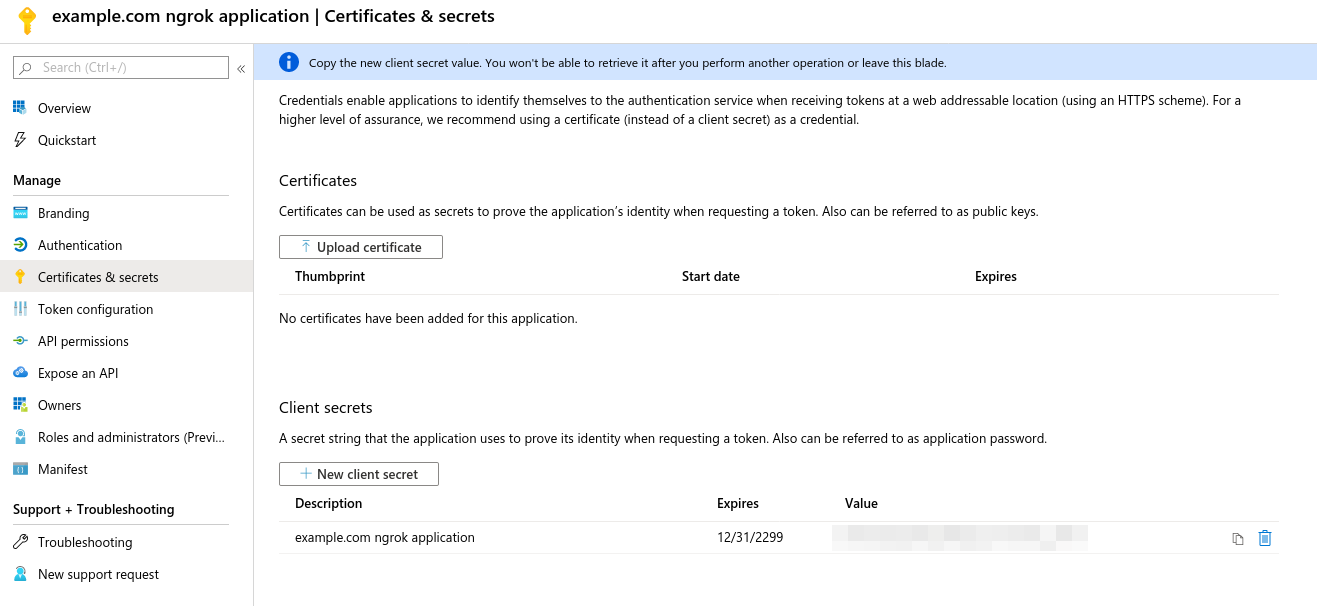1317x606 pixels.
Task: Click the Quickstart lightning icon
Action: 20,140
